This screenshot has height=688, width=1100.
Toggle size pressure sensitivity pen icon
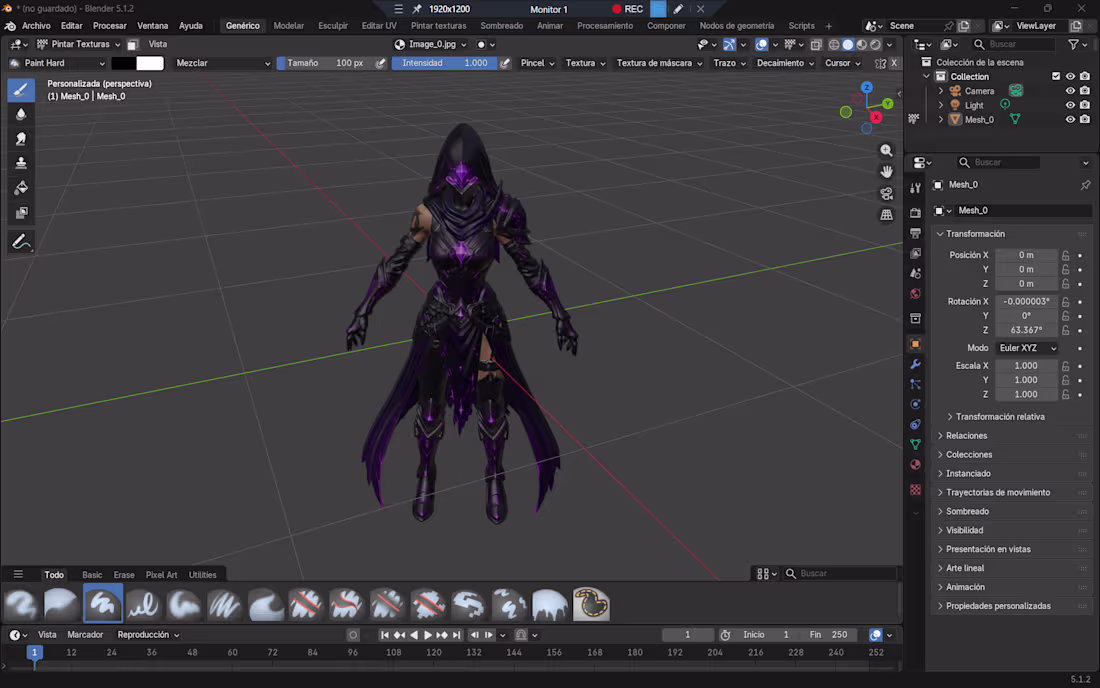[x=380, y=63]
